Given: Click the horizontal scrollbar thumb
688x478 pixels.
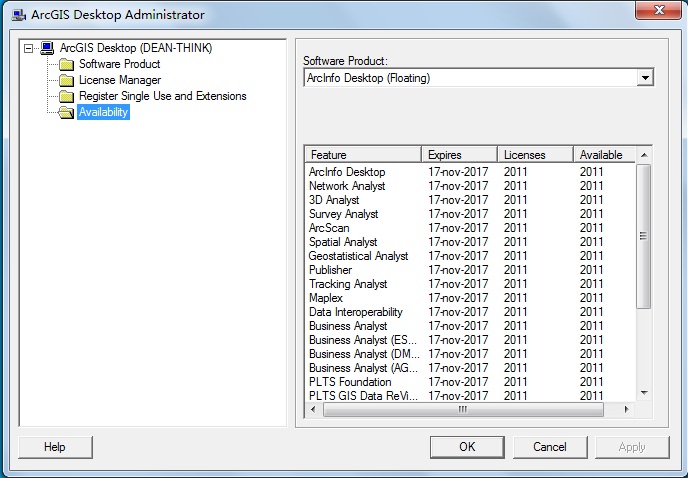Looking at the screenshot, I should click(x=463, y=410).
